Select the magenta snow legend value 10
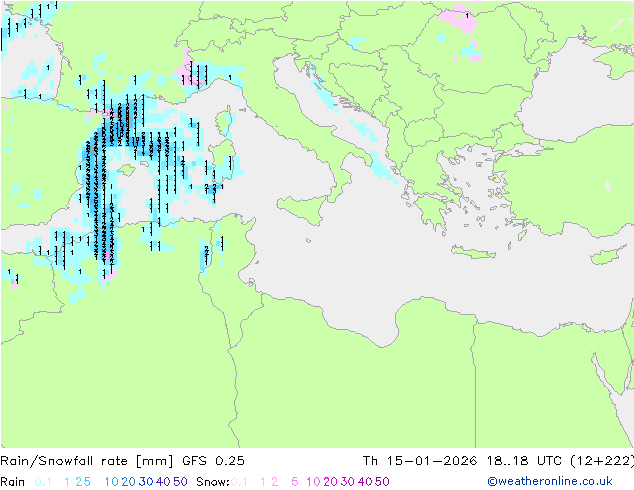The height and width of the screenshot is (490, 634). pos(313,482)
